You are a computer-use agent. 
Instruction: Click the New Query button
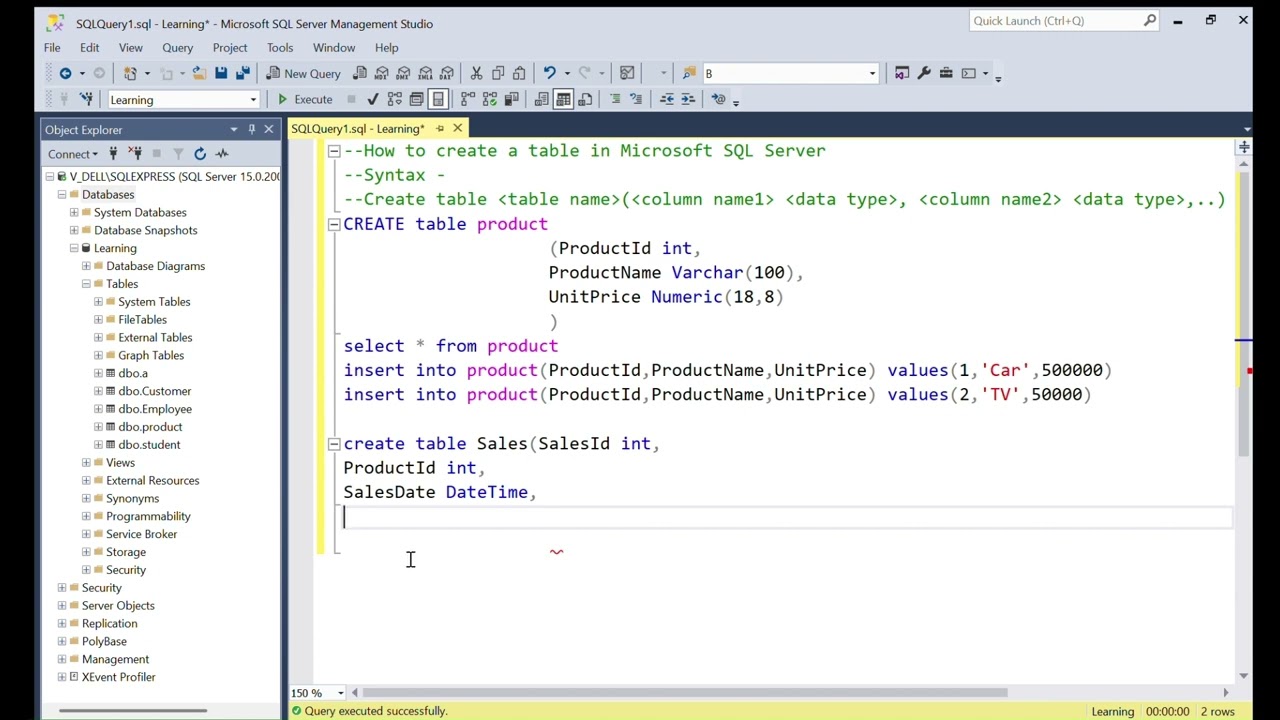tap(304, 73)
